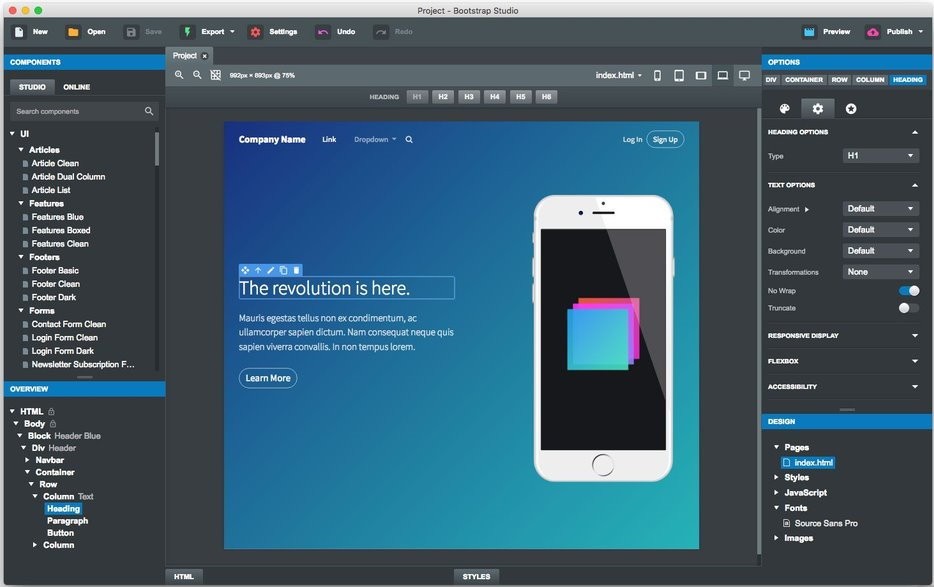
Task: Switch to desktop monitor viewport size
Action: (744, 76)
